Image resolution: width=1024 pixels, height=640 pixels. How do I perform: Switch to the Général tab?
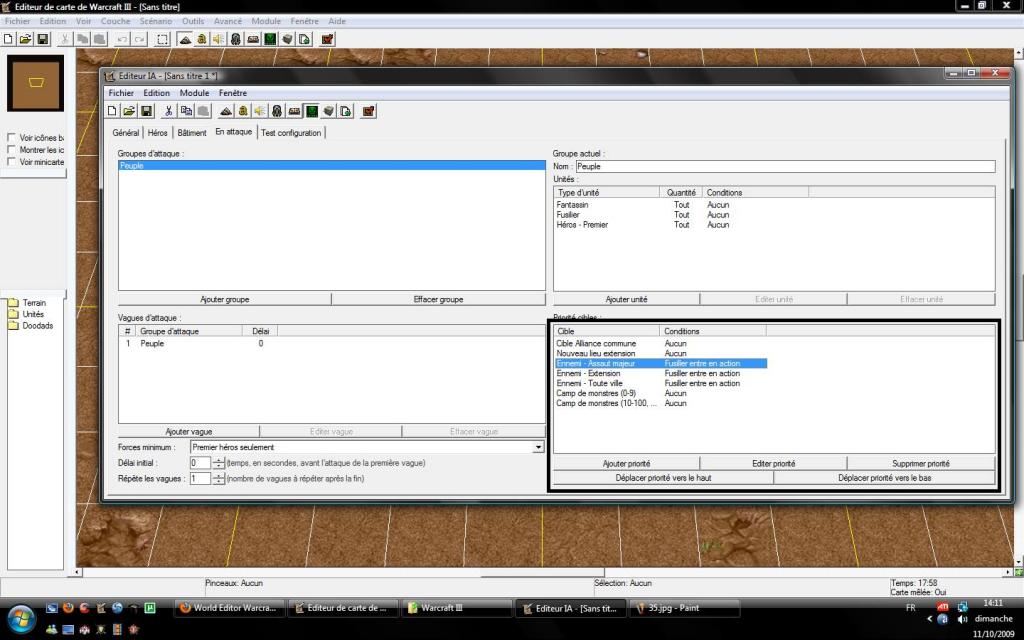(x=125, y=133)
